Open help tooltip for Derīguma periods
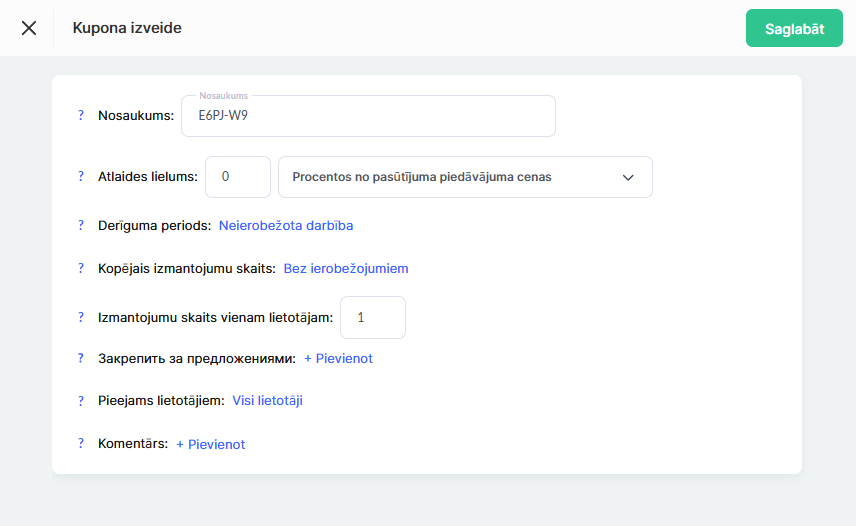 81,225
